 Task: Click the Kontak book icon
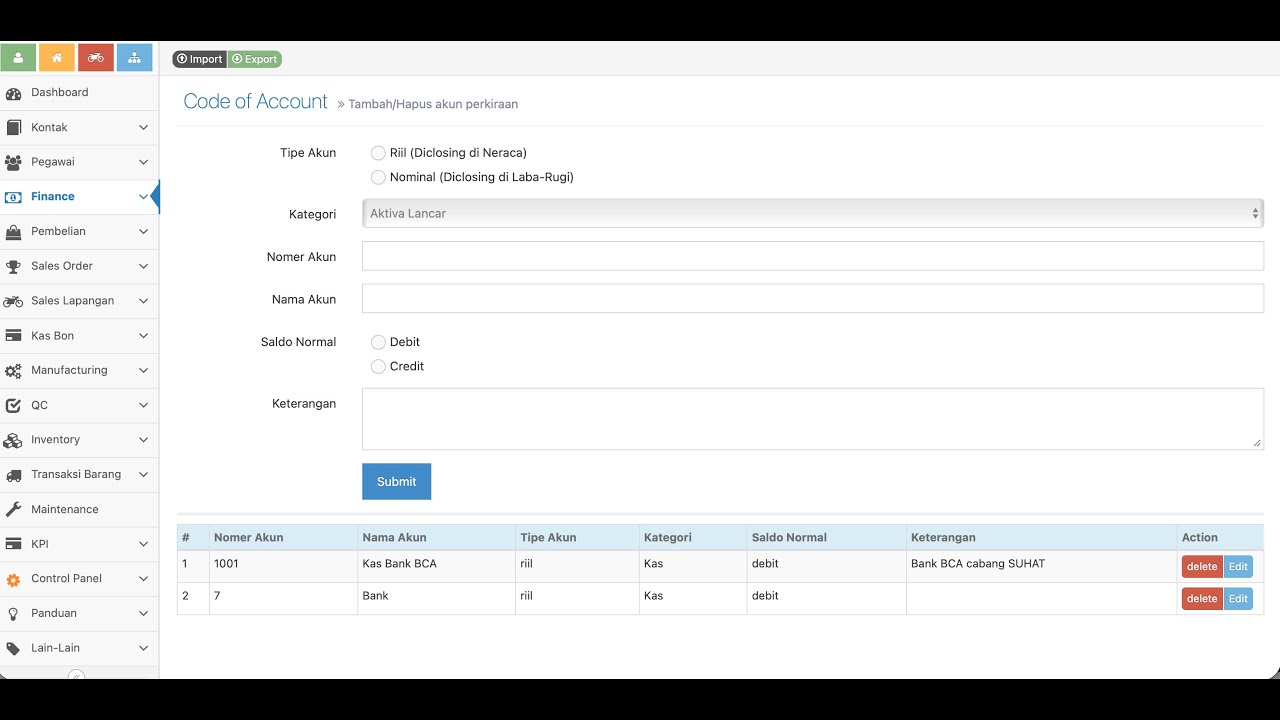click(13, 128)
